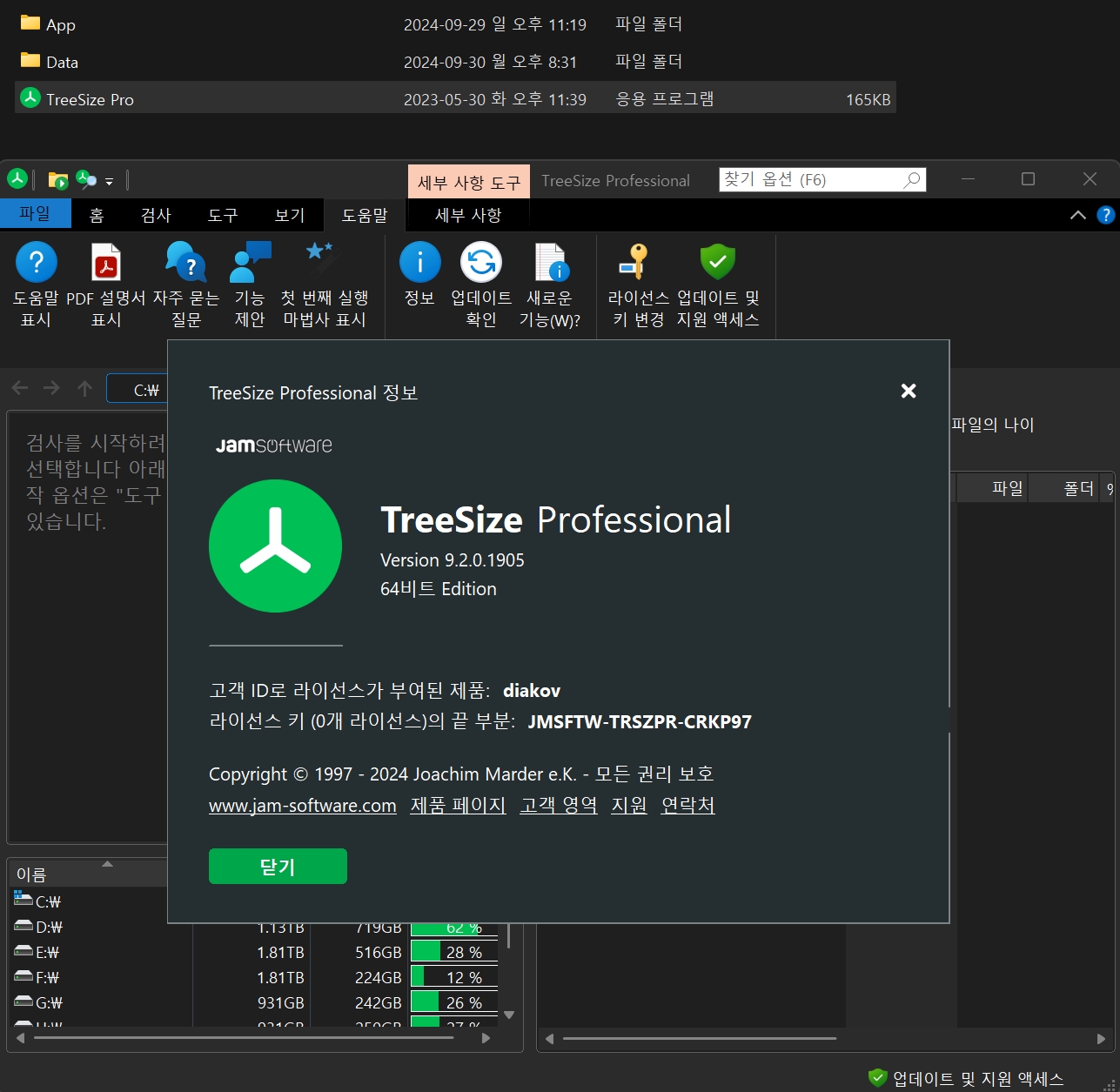Open 지원 link

click(629, 806)
